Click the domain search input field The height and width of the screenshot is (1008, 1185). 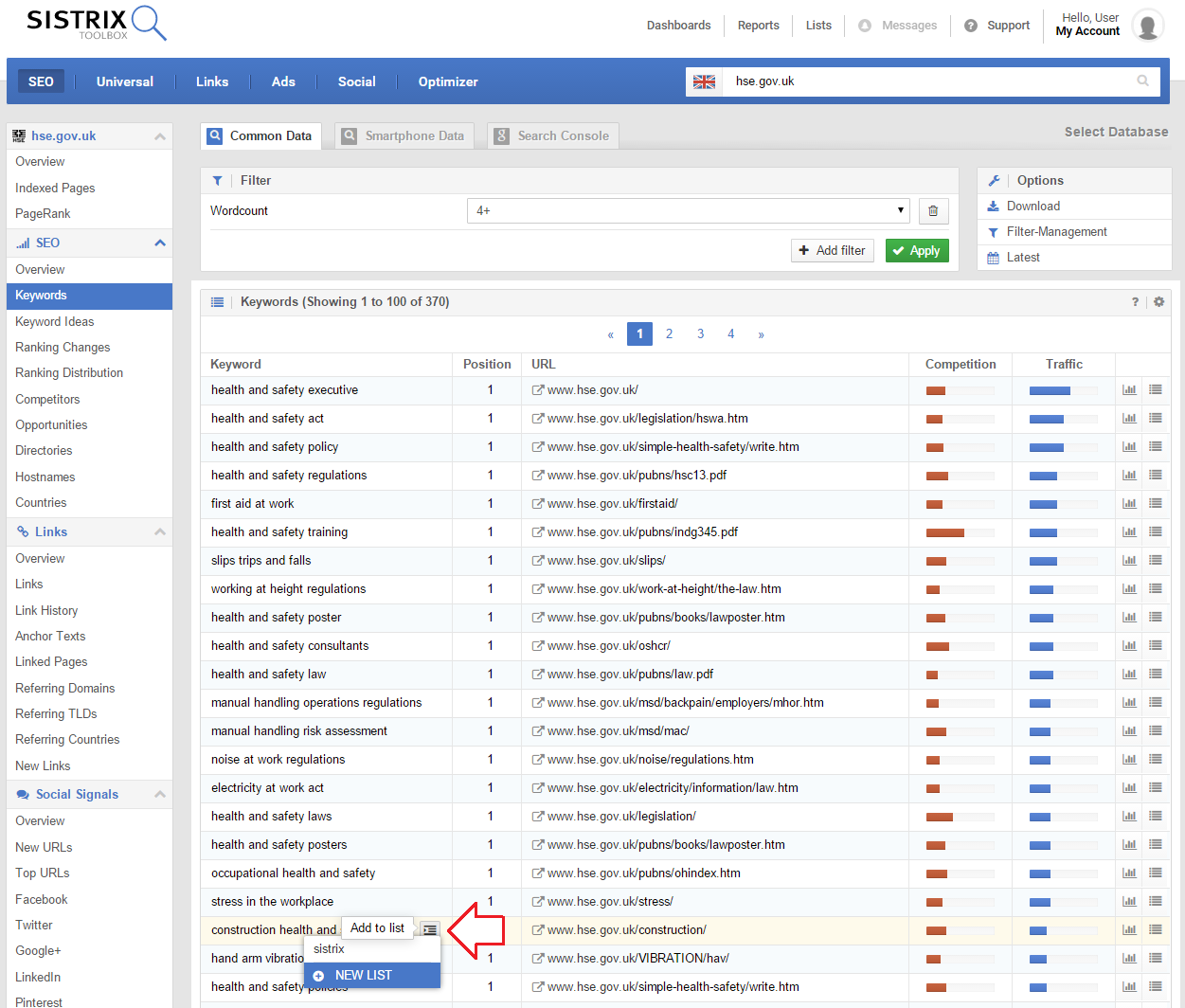tap(929, 81)
